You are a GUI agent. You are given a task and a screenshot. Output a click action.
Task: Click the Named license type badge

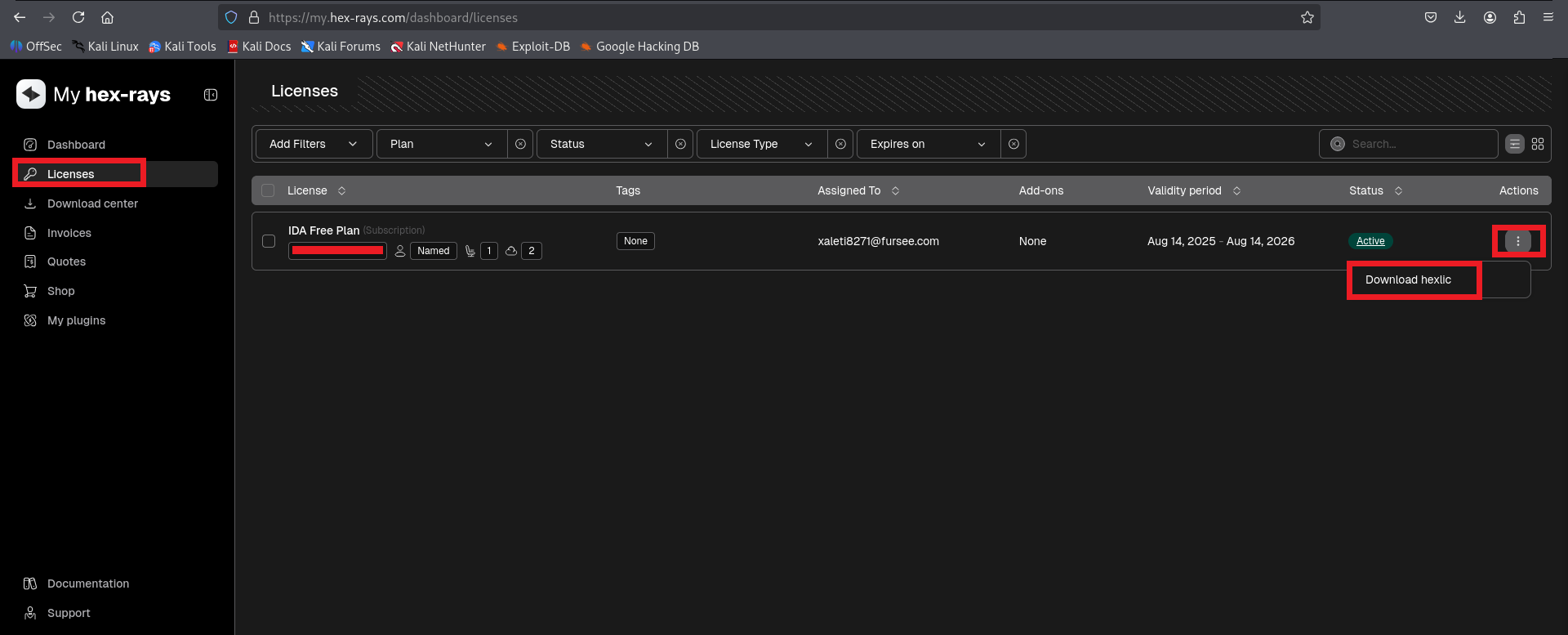click(x=434, y=251)
